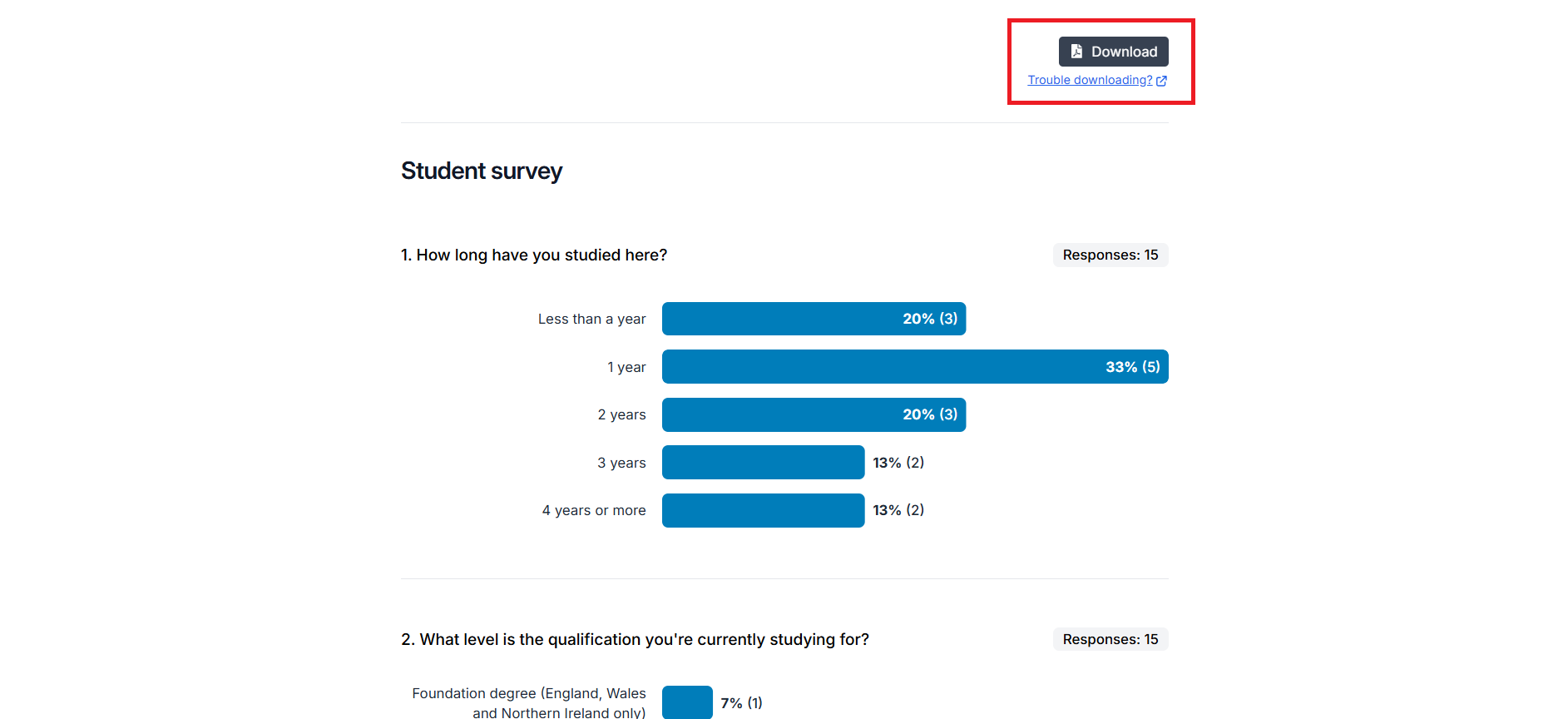1568x719 pixels.
Task: Select the Less than a year bar
Action: [x=814, y=319]
